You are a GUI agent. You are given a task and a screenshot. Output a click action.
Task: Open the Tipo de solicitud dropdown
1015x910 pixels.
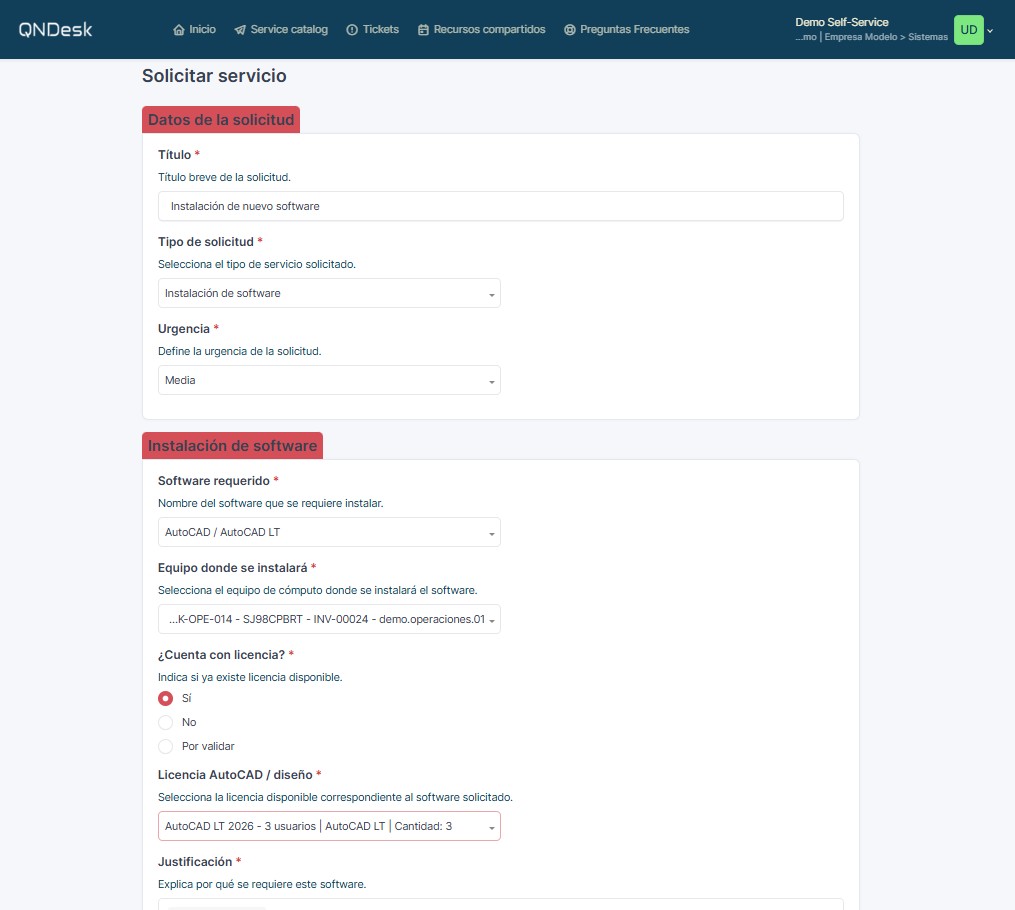coord(329,293)
